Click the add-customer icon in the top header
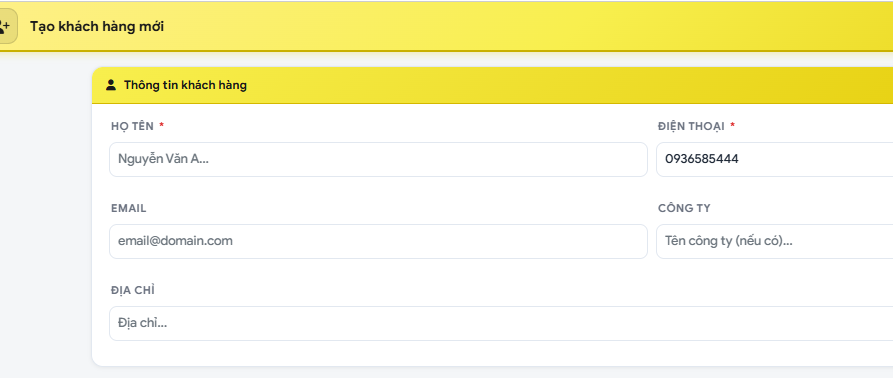This screenshot has width=893, height=378. [x=7, y=26]
